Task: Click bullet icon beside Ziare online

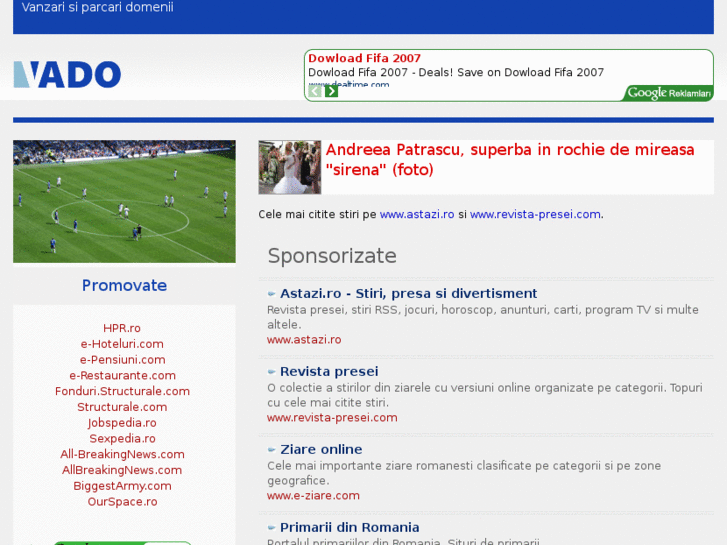Action: (x=272, y=449)
